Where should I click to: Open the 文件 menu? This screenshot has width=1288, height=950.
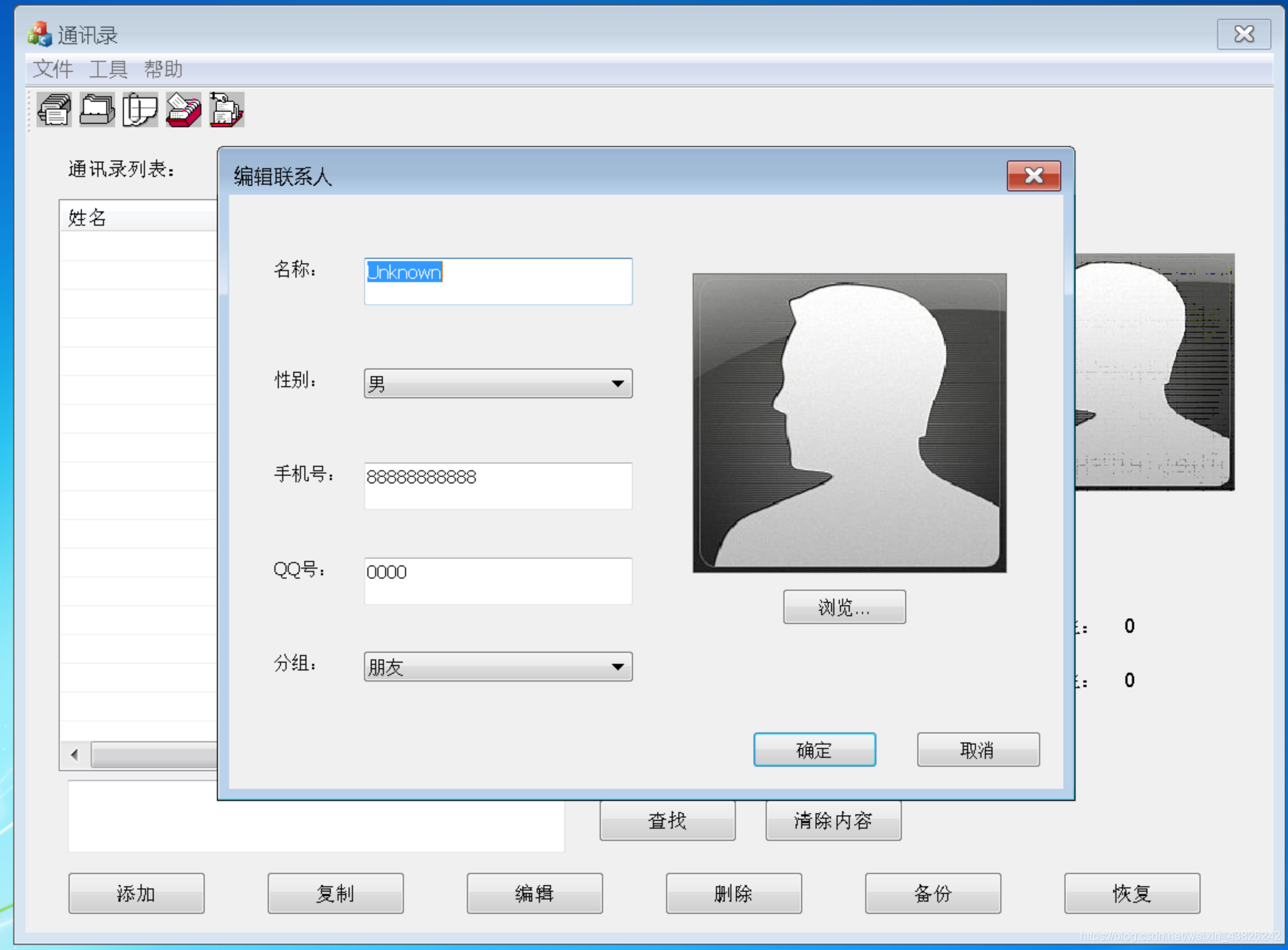52,69
